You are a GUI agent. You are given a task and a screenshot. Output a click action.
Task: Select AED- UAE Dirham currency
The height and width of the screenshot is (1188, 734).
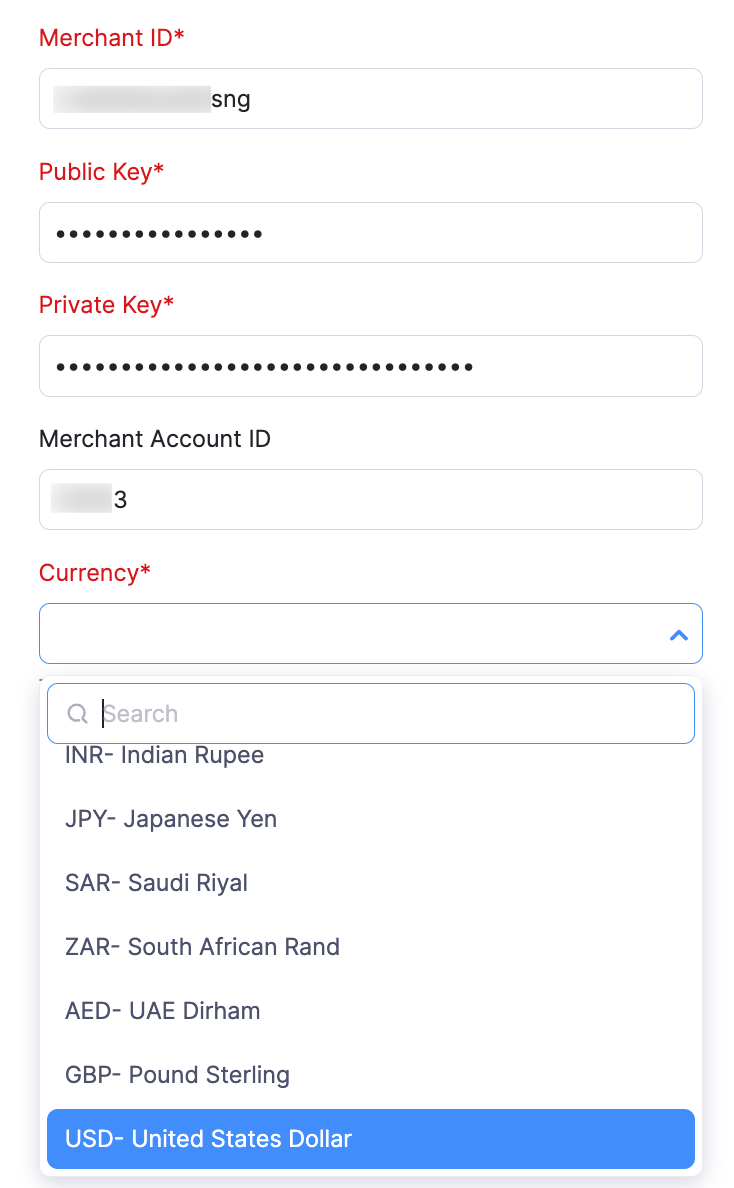(163, 1011)
